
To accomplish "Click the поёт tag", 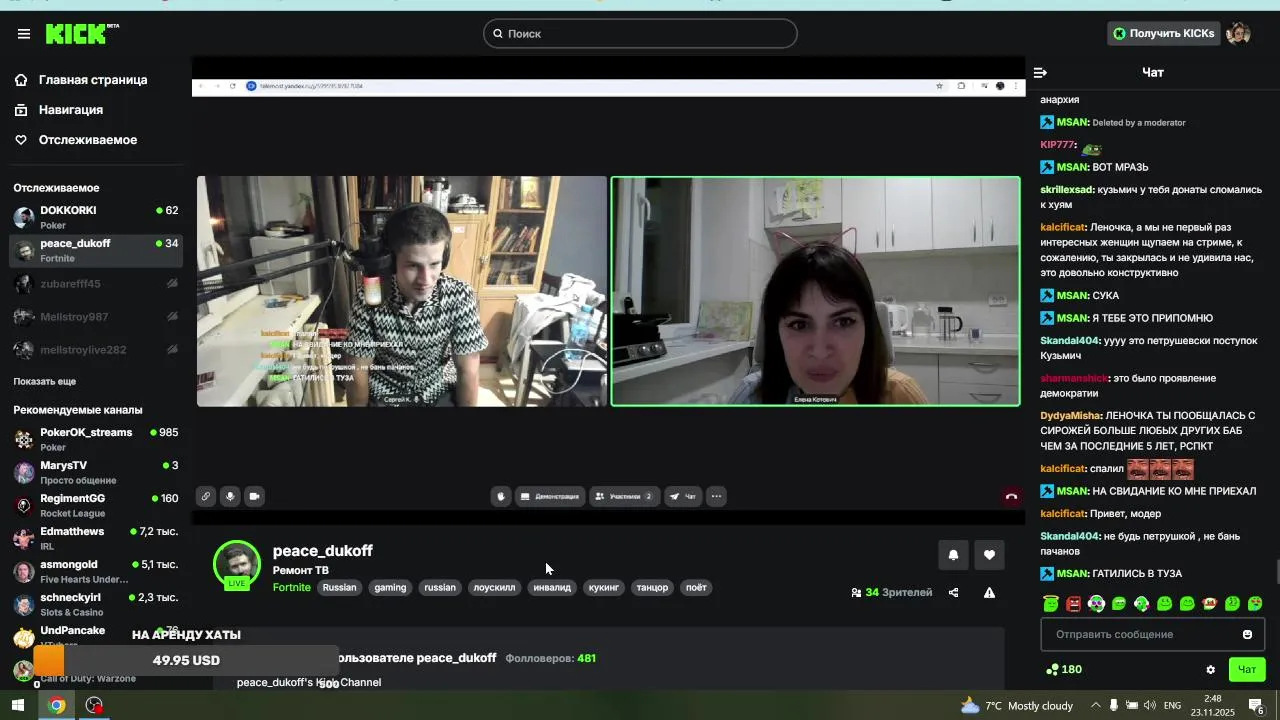I will pyautogui.click(x=696, y=588).
